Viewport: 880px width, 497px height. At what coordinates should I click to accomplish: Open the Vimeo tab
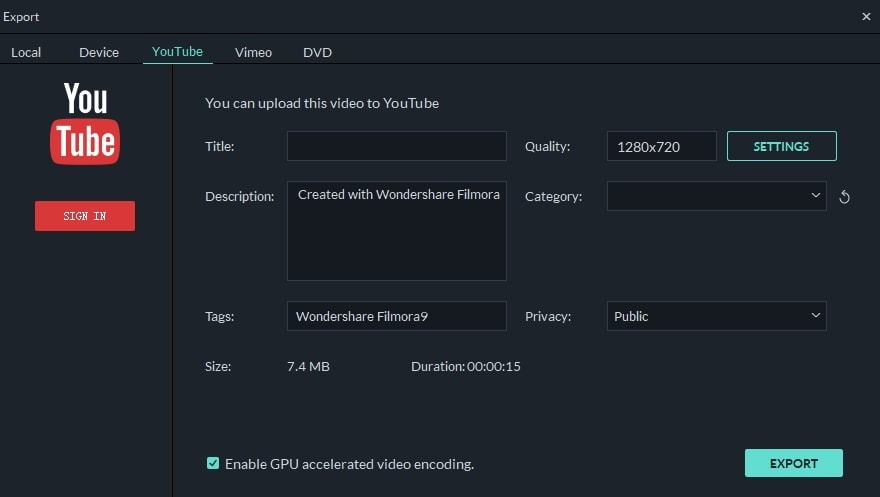pyautogui.click(x=253, y=52)
